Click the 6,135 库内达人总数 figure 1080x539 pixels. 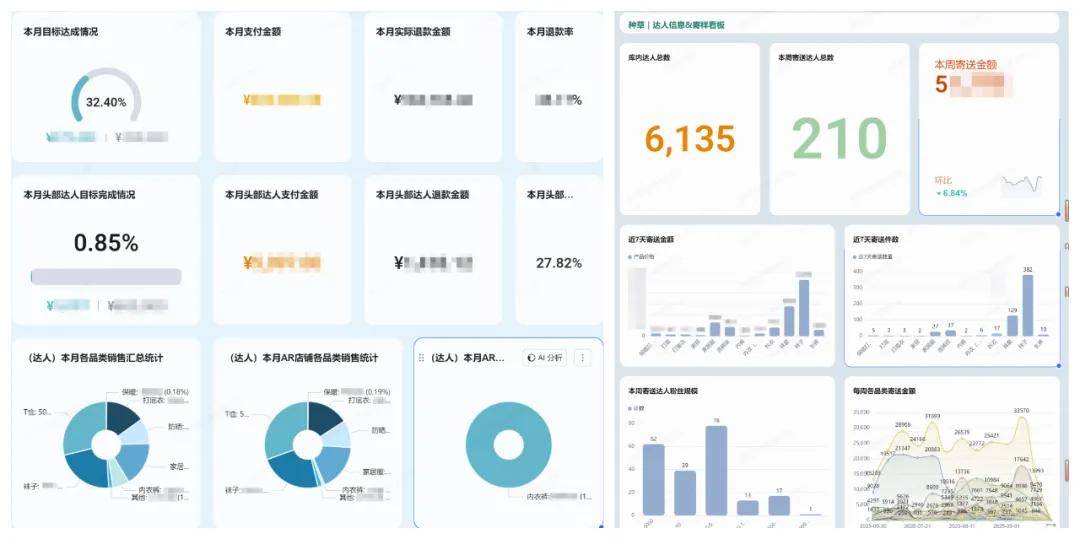point(689,140)
